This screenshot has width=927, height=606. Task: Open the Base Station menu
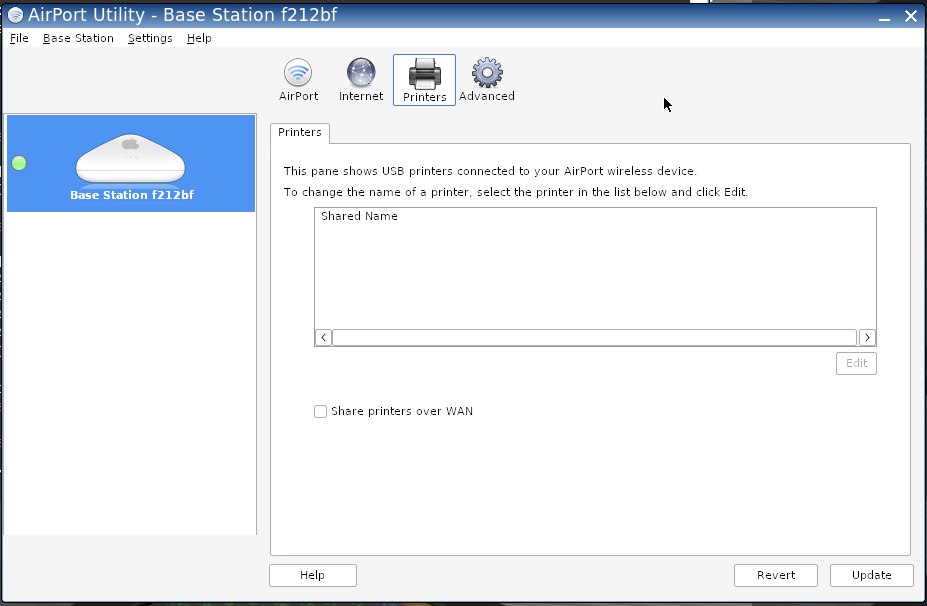[78, 38]
